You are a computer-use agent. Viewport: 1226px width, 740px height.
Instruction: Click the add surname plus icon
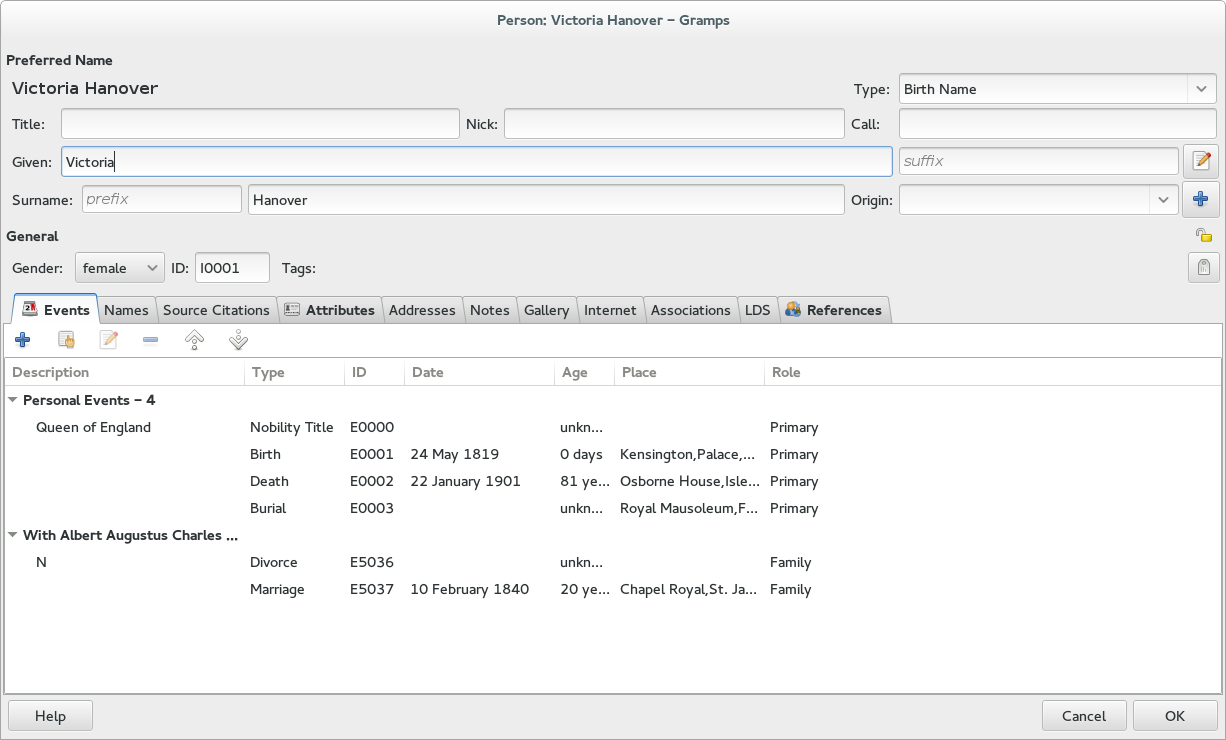1201,200
